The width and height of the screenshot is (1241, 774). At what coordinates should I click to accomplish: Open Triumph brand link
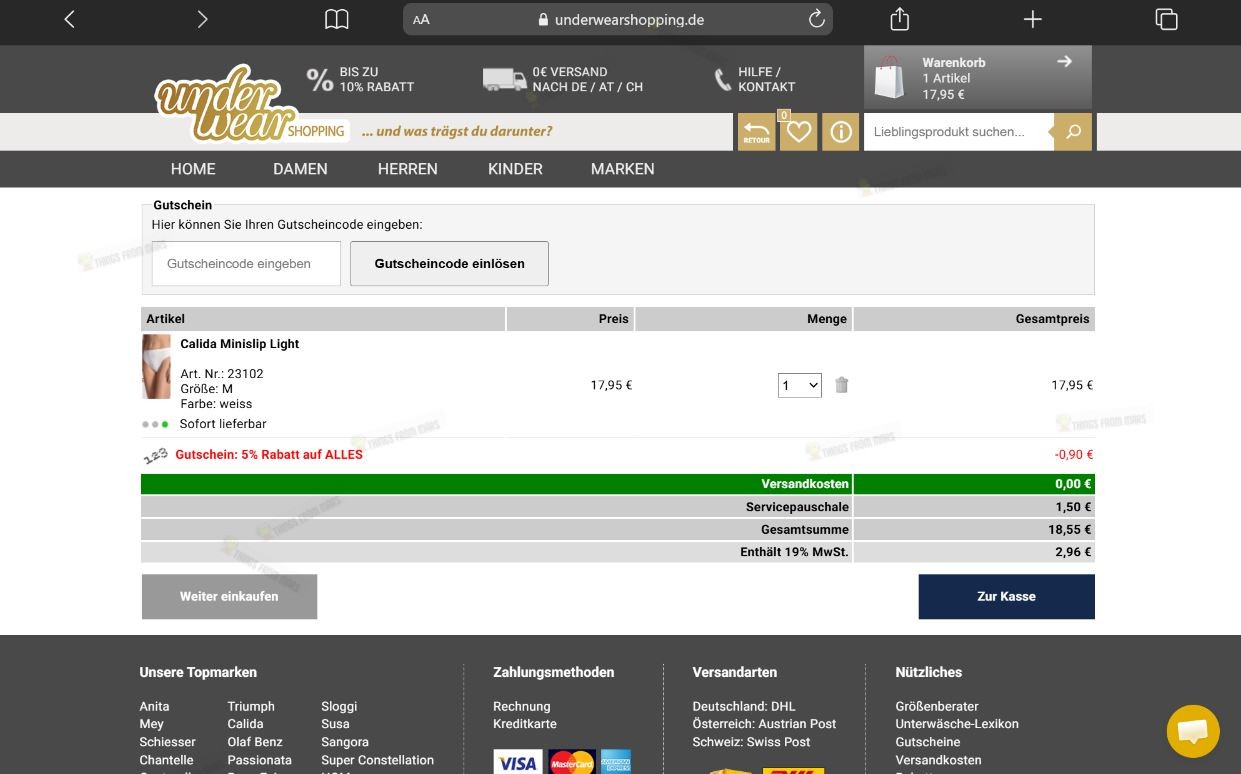(251, 706)
